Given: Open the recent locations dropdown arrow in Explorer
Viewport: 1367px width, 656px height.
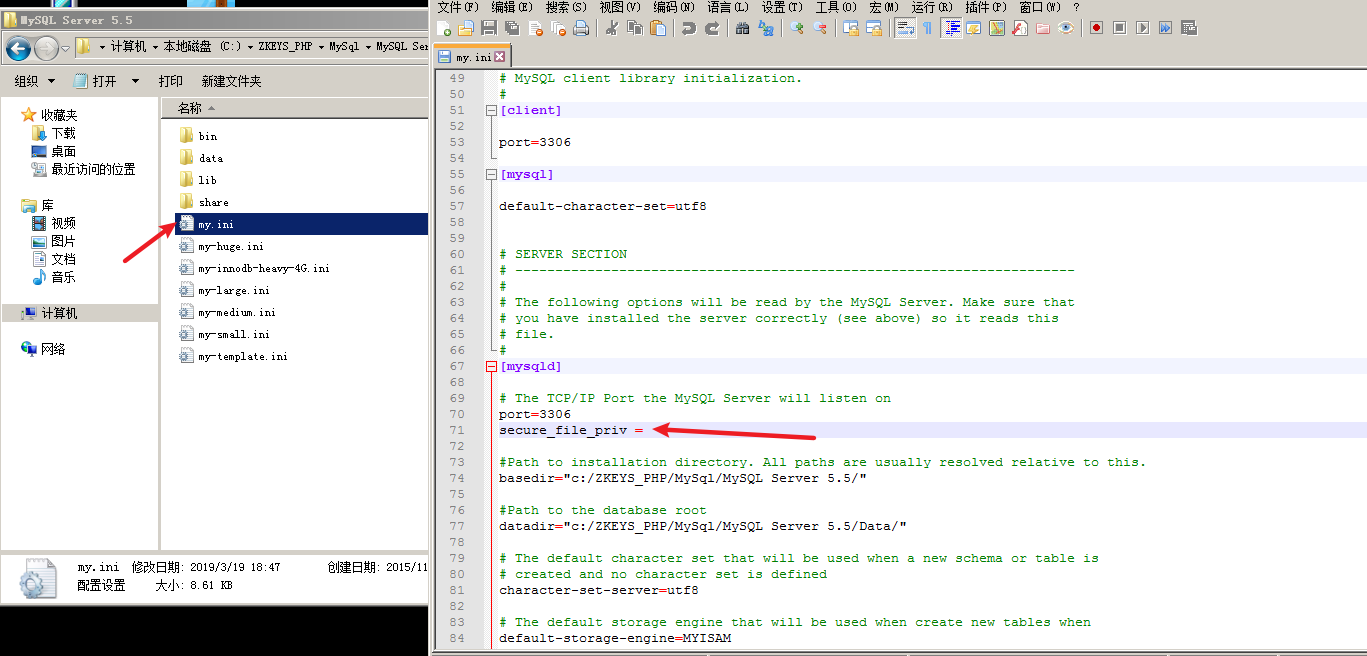Looking at the screenshot, I should point(65,48).
